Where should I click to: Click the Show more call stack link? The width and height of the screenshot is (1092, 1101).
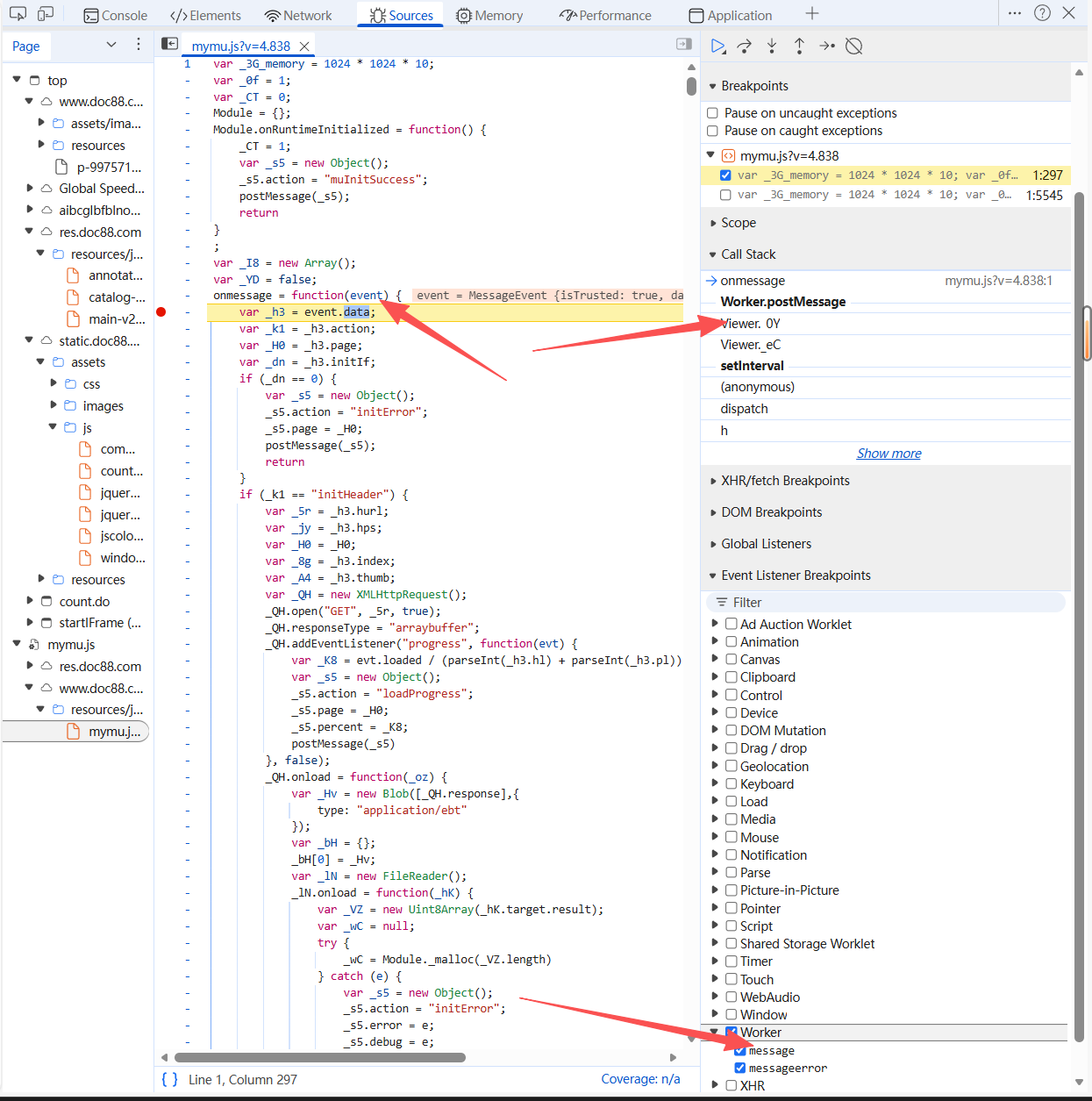point(889,454)
